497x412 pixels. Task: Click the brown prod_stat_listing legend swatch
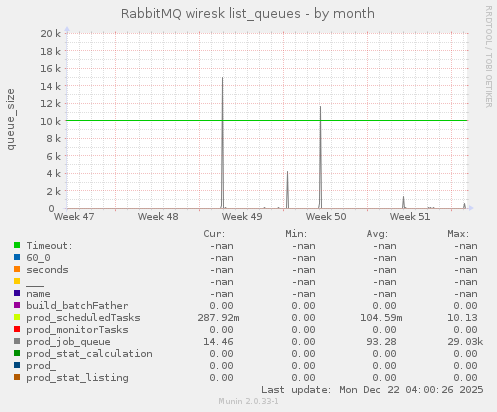(x=17, y=377)
